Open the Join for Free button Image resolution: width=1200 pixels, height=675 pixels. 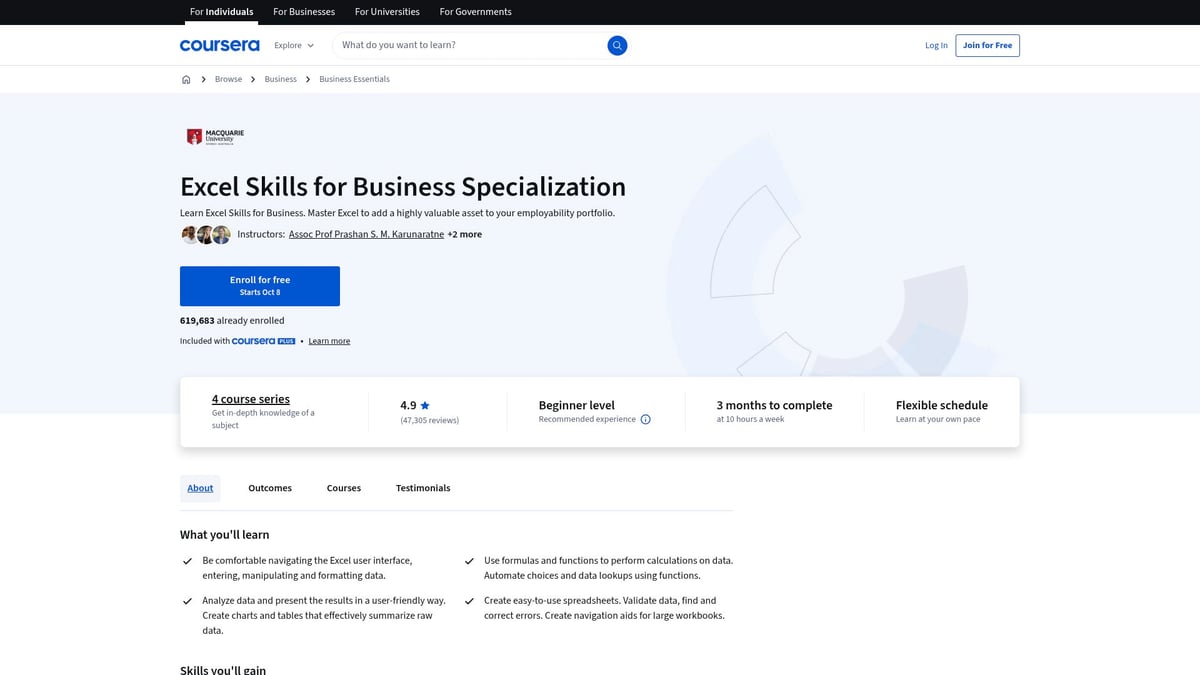click(x=987, y=45)
